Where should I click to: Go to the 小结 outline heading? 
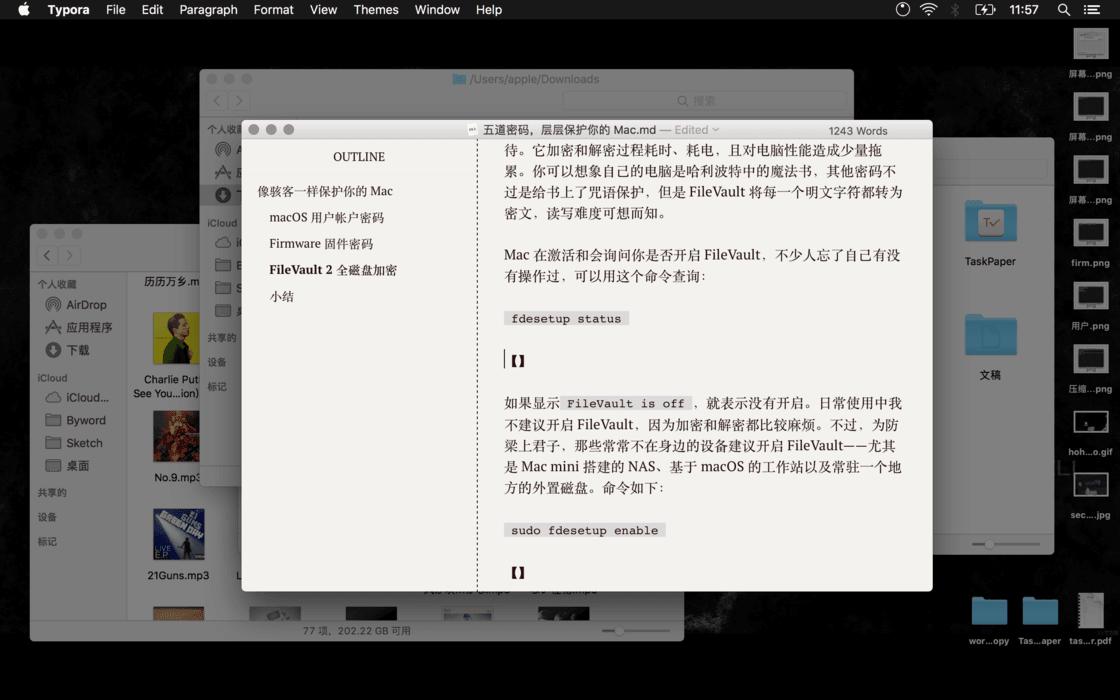tap(281, 296)
